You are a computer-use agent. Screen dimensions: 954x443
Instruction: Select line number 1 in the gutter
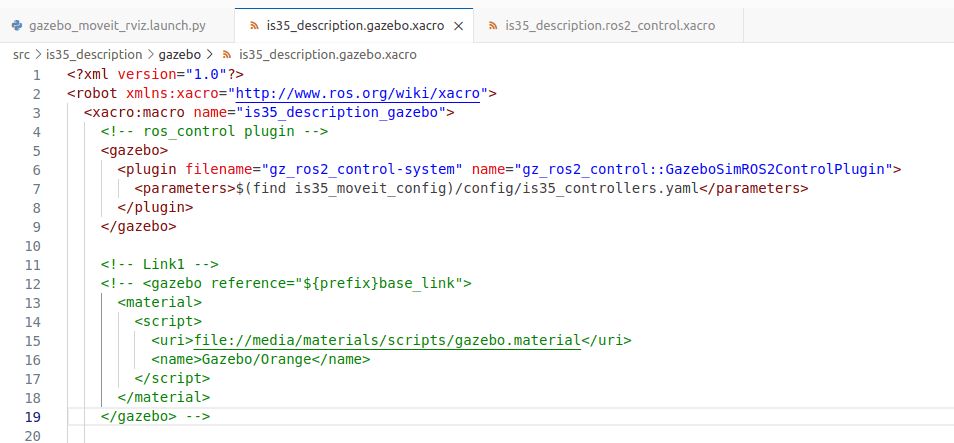click(x=36, y=75)
